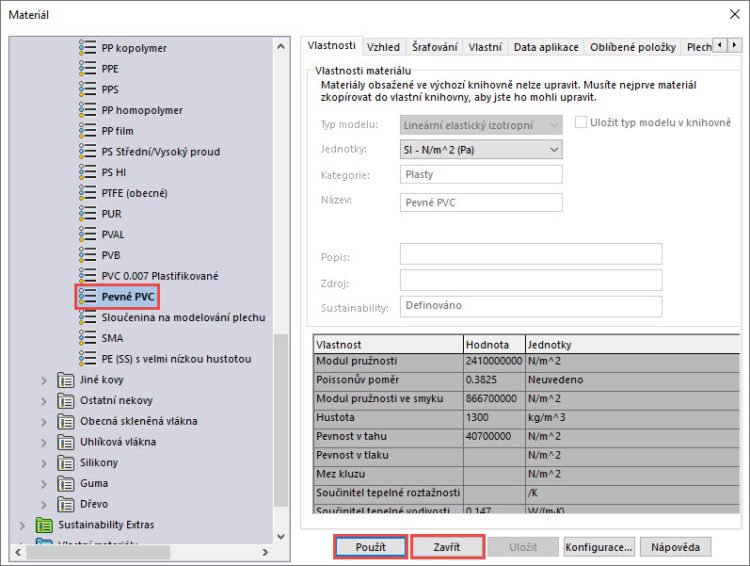Click the material icon beside PP kopolymer
The height and width of the screenshot is (566, 750).
tap(87, 48)
